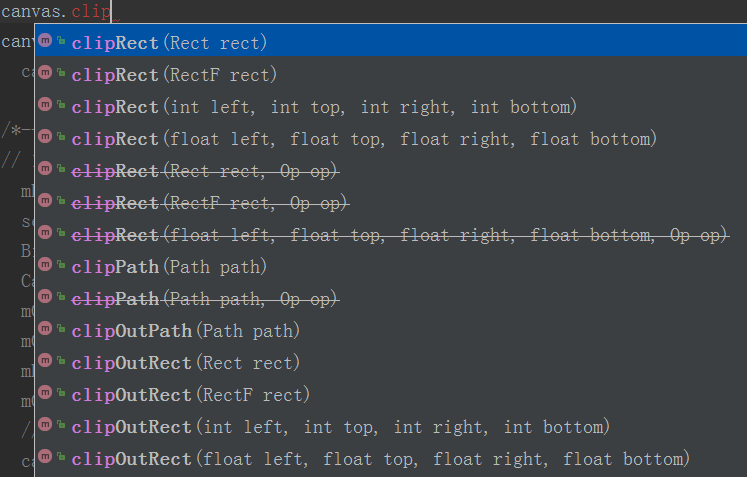The image size is (747, 477).
Task: Select clipOutRect(RectF rect) suggestion
Action: click(x=391, y=395)
